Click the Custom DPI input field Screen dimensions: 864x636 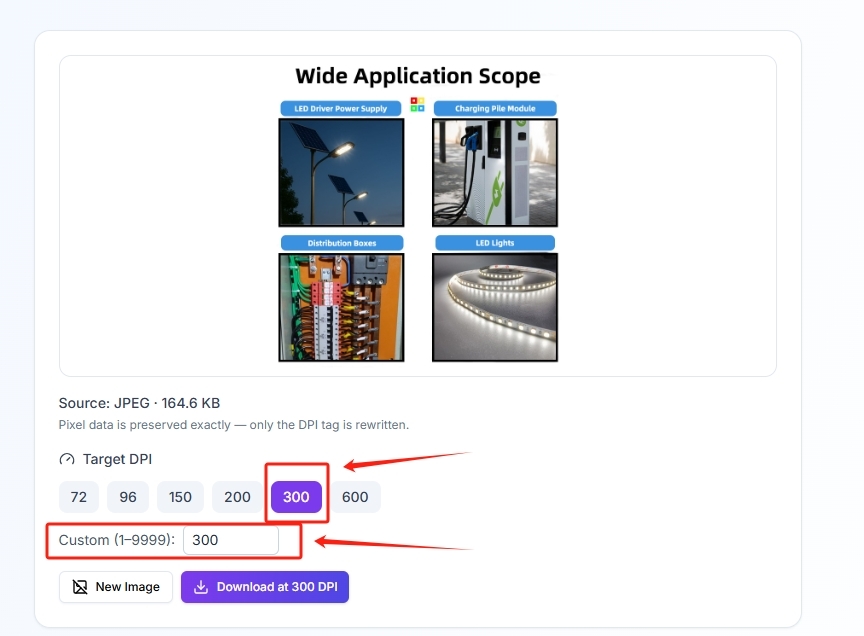(231, 540)
